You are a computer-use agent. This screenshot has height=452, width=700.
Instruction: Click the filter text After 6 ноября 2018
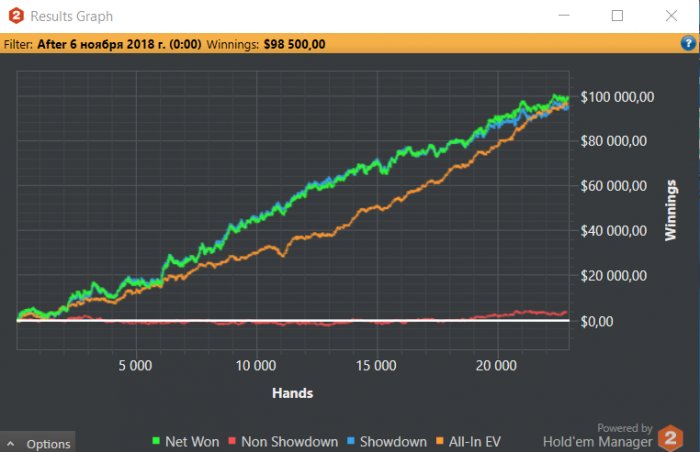tap(119, 44)
